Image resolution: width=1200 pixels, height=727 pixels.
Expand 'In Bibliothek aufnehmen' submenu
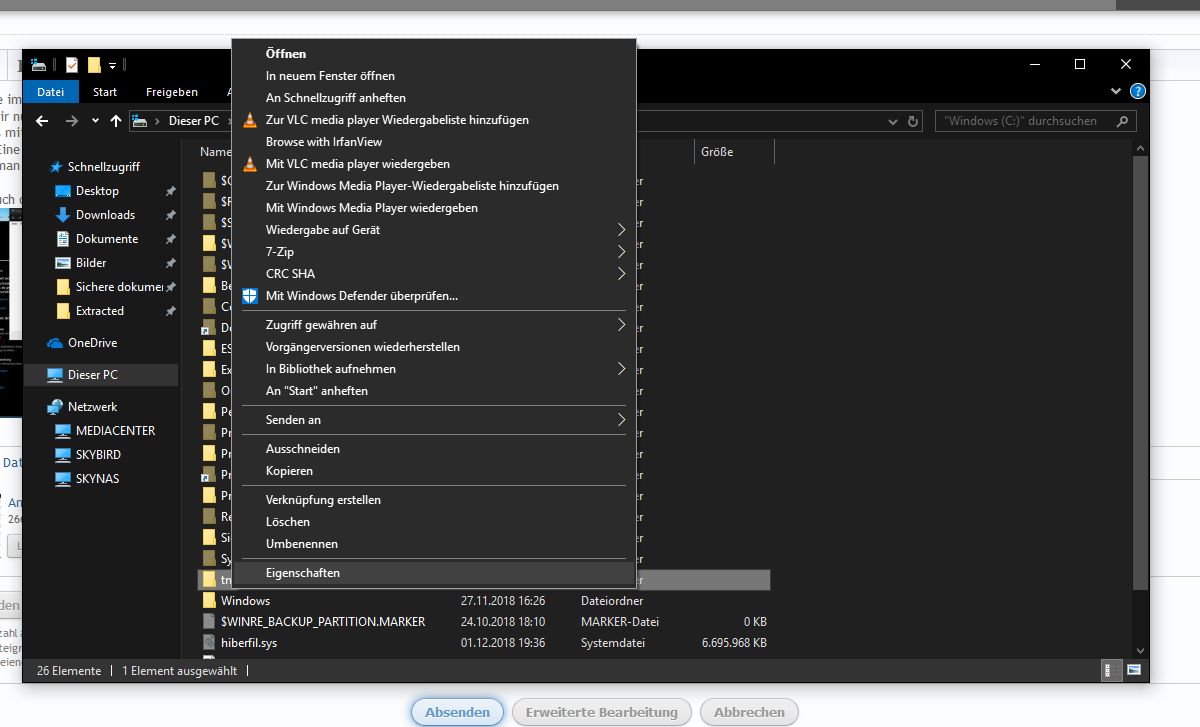tap(433, 369)
